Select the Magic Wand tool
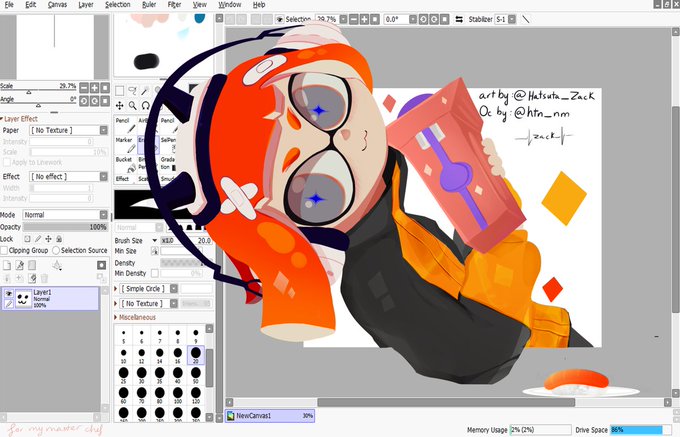This screenshot has width=680, height=437. tap(145, 91)
